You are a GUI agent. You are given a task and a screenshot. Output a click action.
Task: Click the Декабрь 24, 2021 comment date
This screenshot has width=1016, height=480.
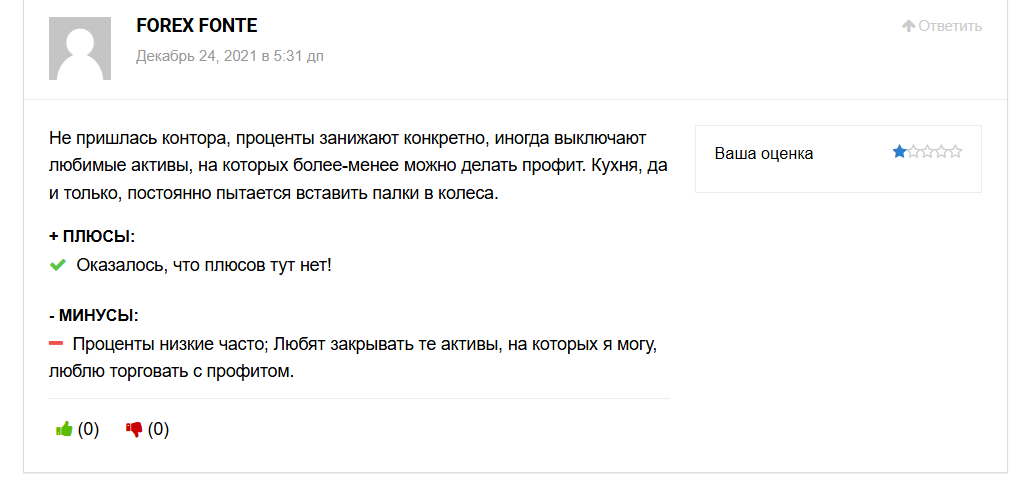pos(229,56)
